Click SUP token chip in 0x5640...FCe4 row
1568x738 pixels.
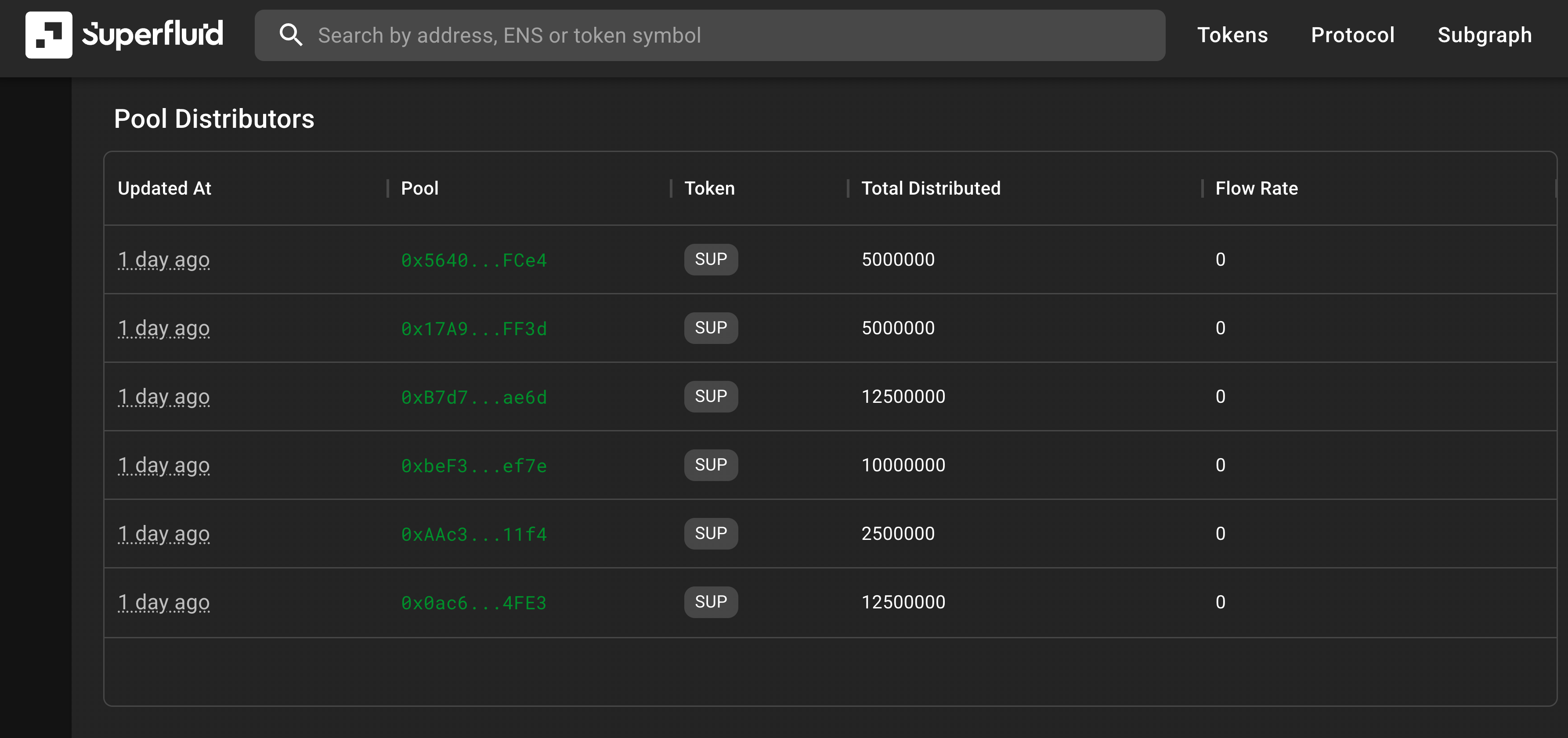(x=710, y=259)
